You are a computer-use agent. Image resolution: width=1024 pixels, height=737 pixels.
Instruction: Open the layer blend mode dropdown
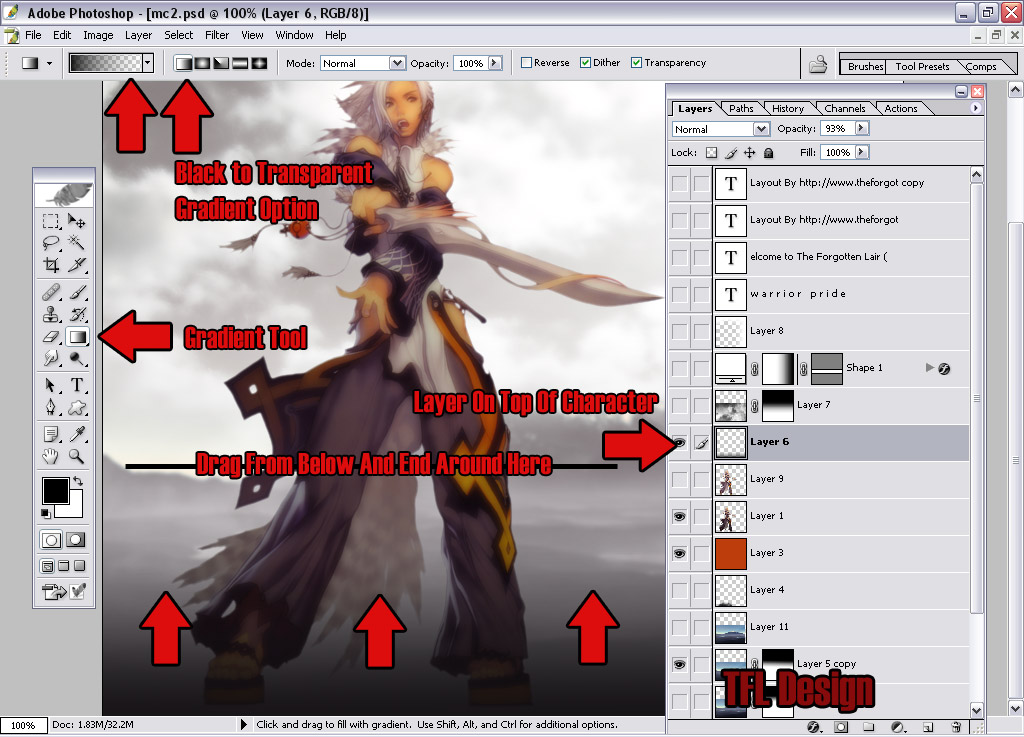761,129
